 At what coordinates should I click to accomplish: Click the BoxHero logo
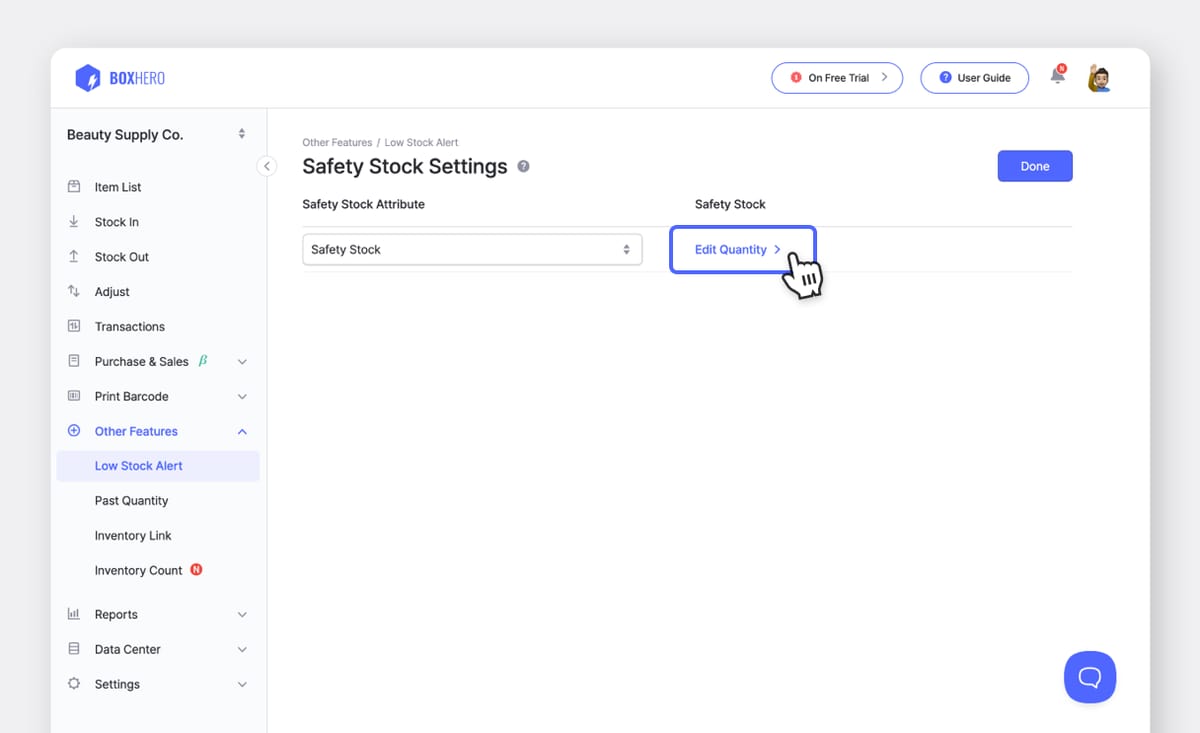click(x=118, y=77)
